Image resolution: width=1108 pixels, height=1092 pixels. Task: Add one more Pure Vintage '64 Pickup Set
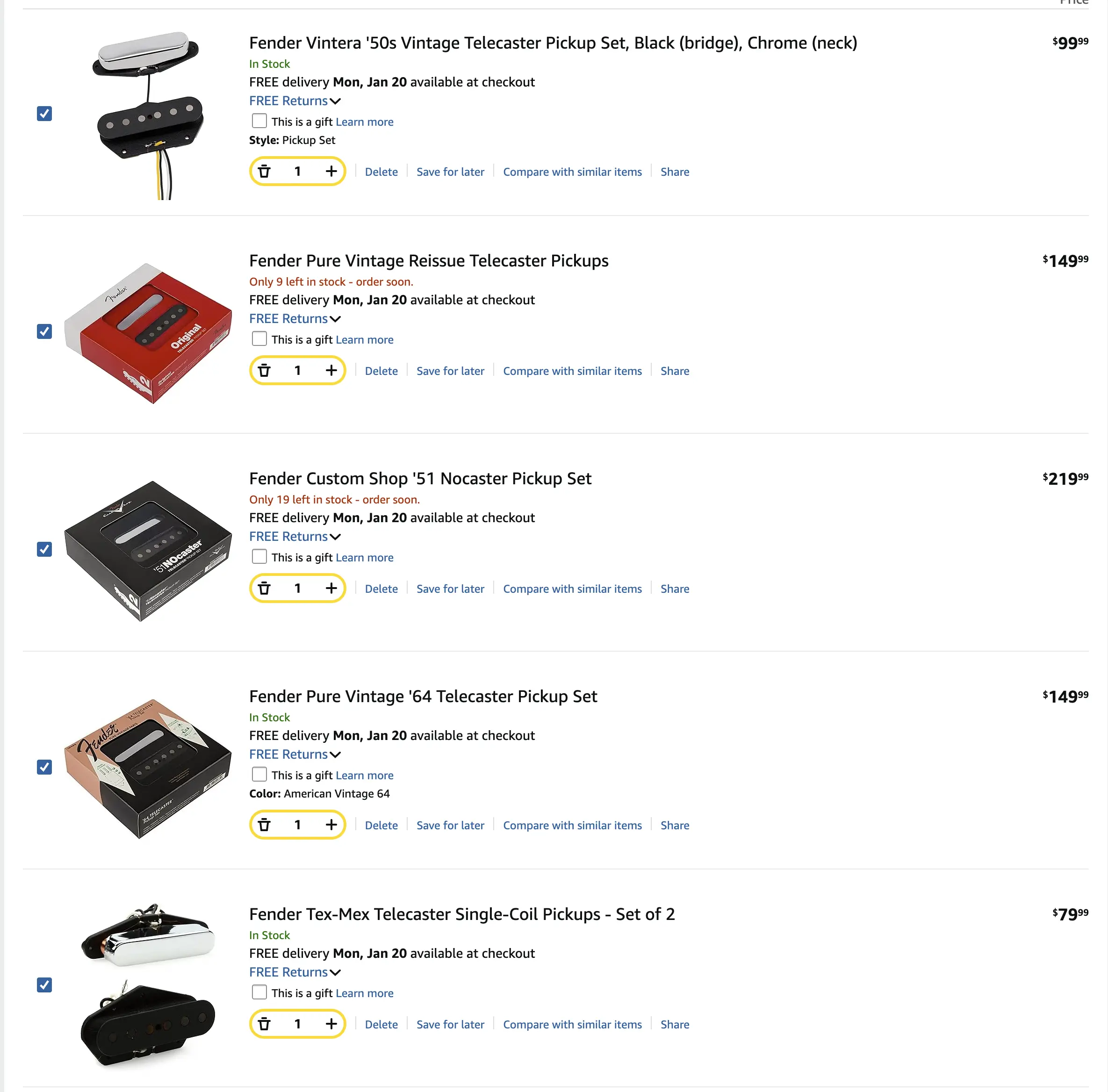[331, 825]
